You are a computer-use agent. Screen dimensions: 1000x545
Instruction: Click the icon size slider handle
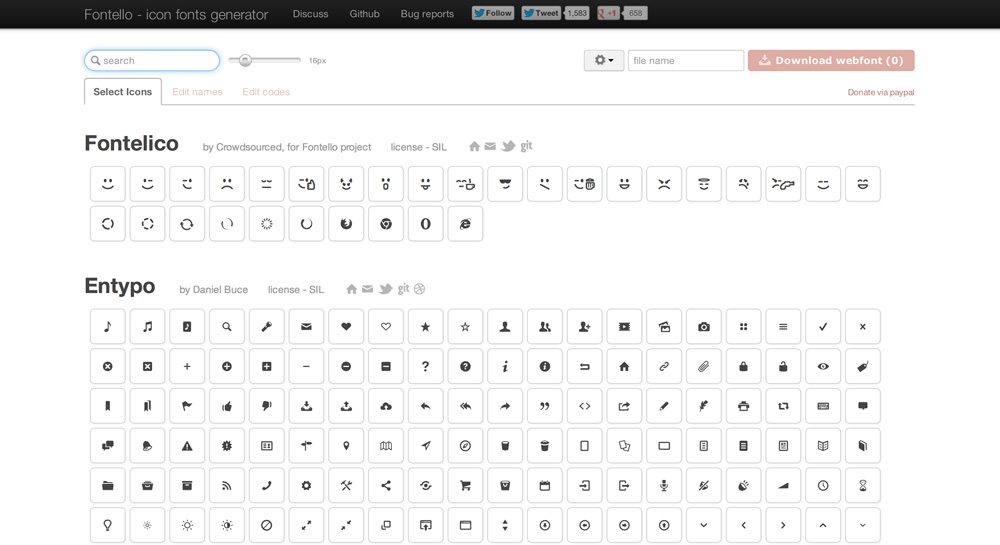(245, 60)
